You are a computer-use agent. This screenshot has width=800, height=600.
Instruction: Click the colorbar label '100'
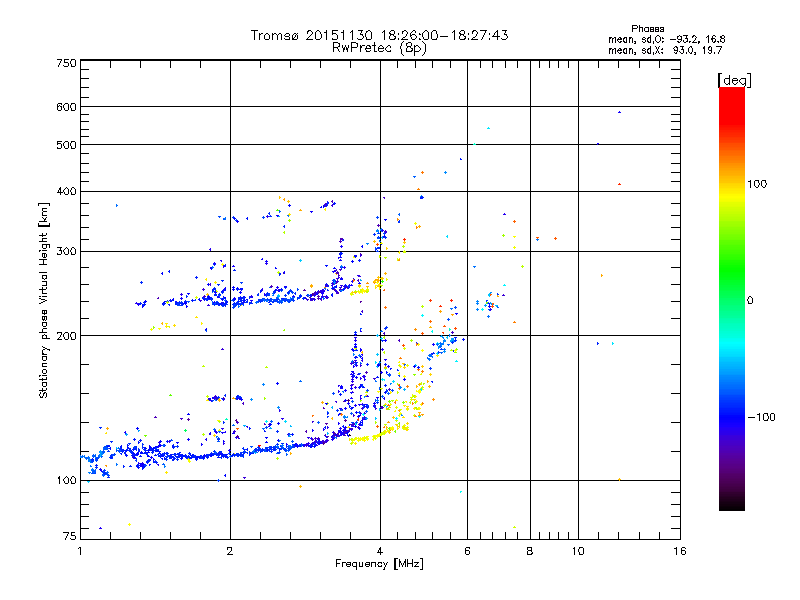pos(757,184)
